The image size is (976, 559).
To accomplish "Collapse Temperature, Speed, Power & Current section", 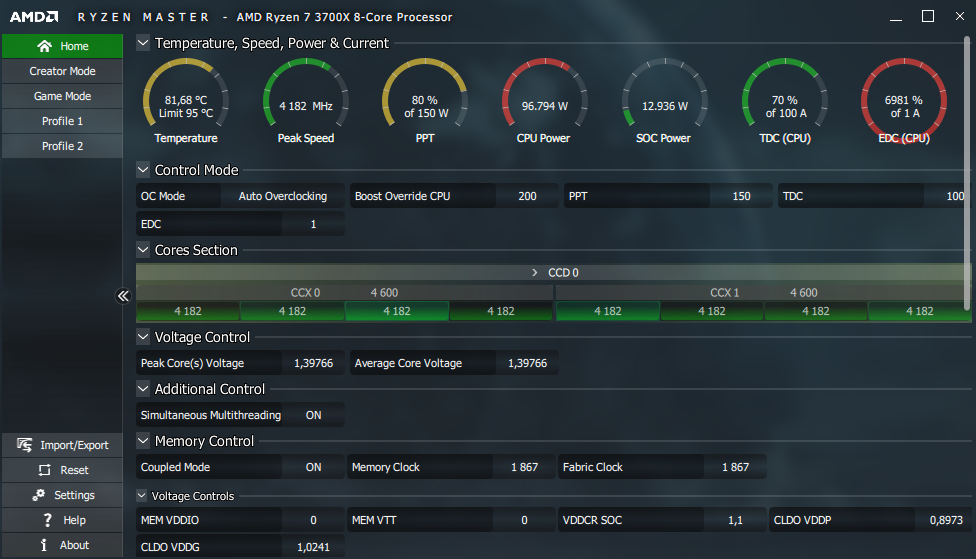I will [x=143, y=43].
